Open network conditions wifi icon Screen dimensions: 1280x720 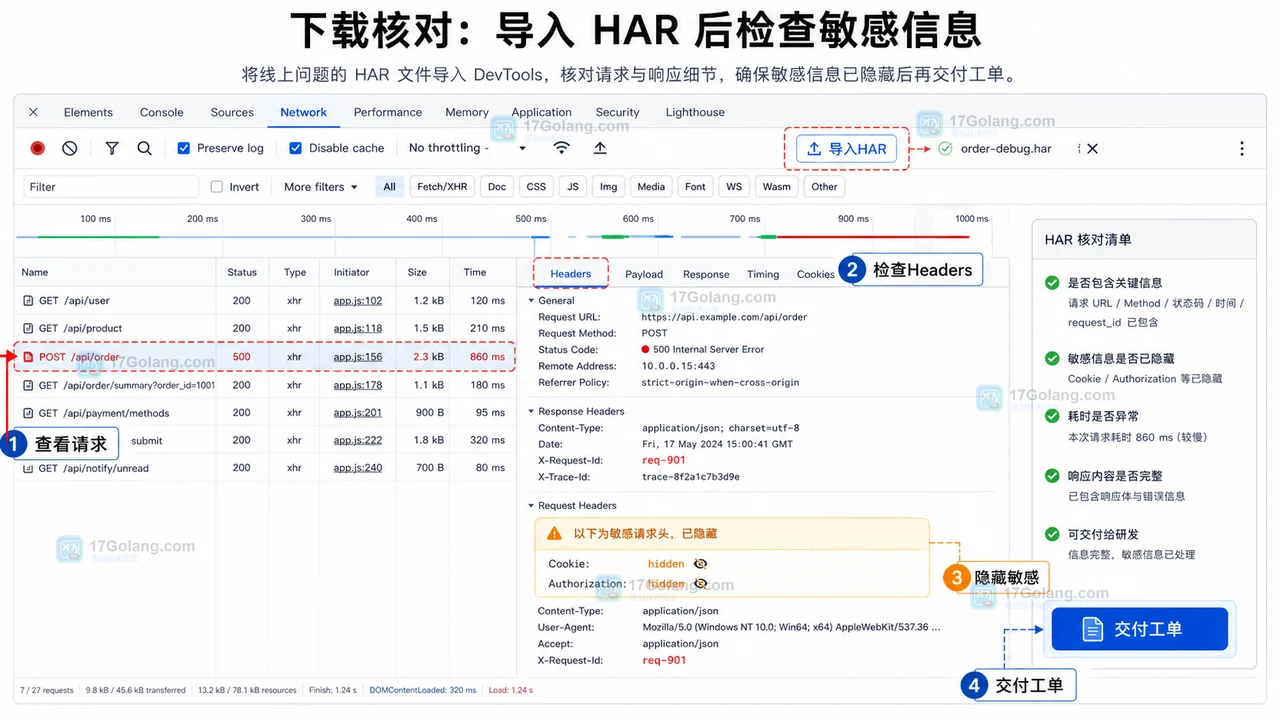(x=562, y=148)
